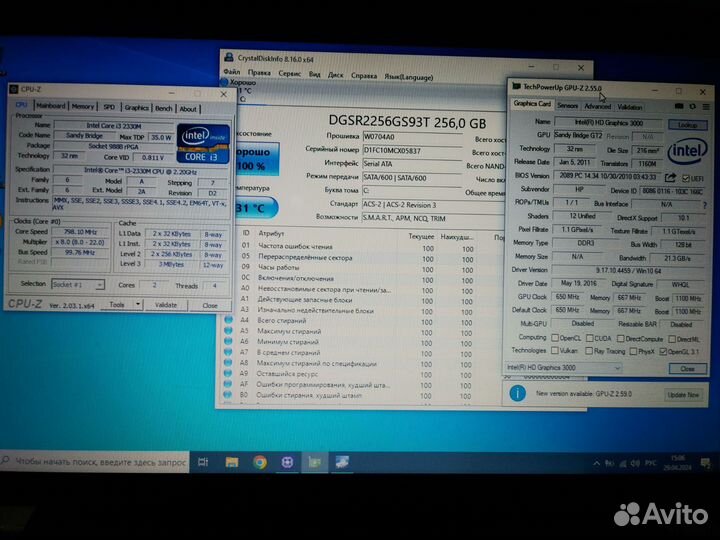The width and height of the screenshot is (720, 540).
Task: Toggle the CUDA checkbox
Action: click(x=590, y=338)
